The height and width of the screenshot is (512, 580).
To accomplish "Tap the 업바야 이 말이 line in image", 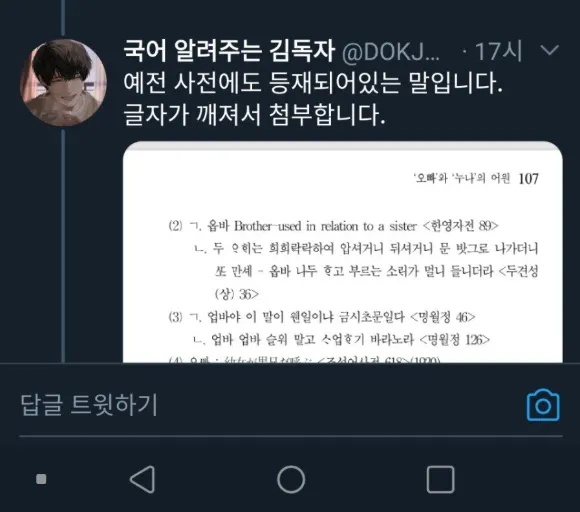I will [322, 317].
